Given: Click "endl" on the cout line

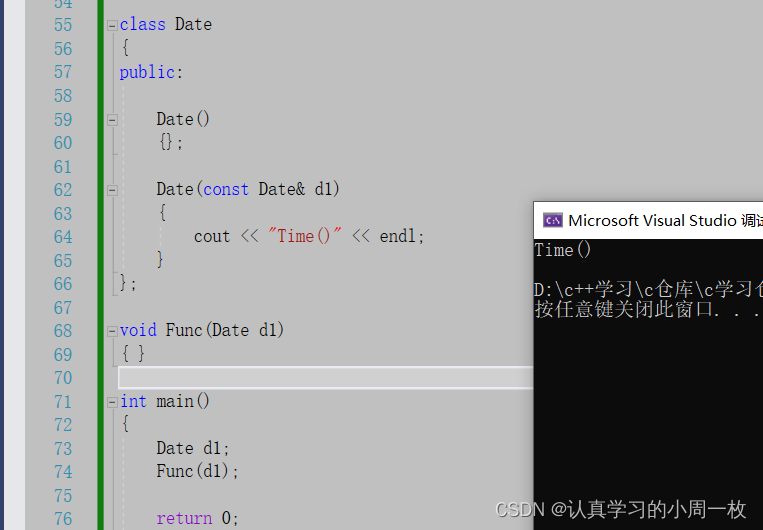Looking at the screenshot, I should pos(398,236).
